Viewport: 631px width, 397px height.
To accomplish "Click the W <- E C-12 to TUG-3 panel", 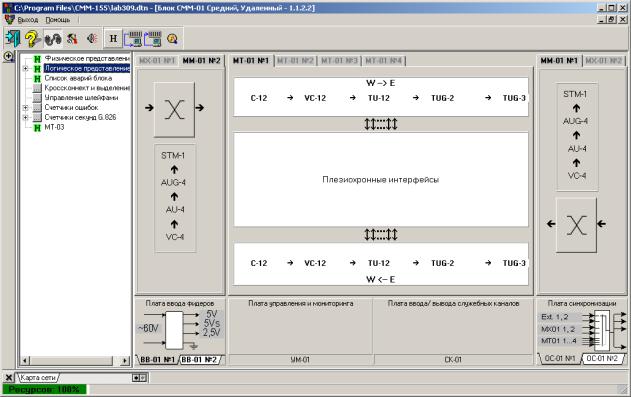I will (x=381, y=264).
